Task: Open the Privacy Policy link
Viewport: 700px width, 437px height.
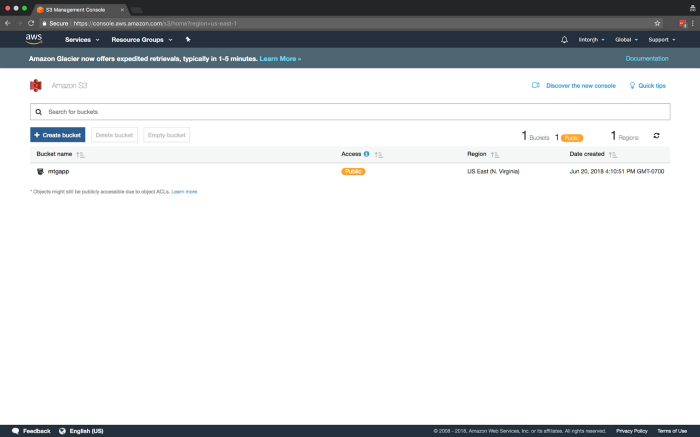Action: [x=632, y=431]
